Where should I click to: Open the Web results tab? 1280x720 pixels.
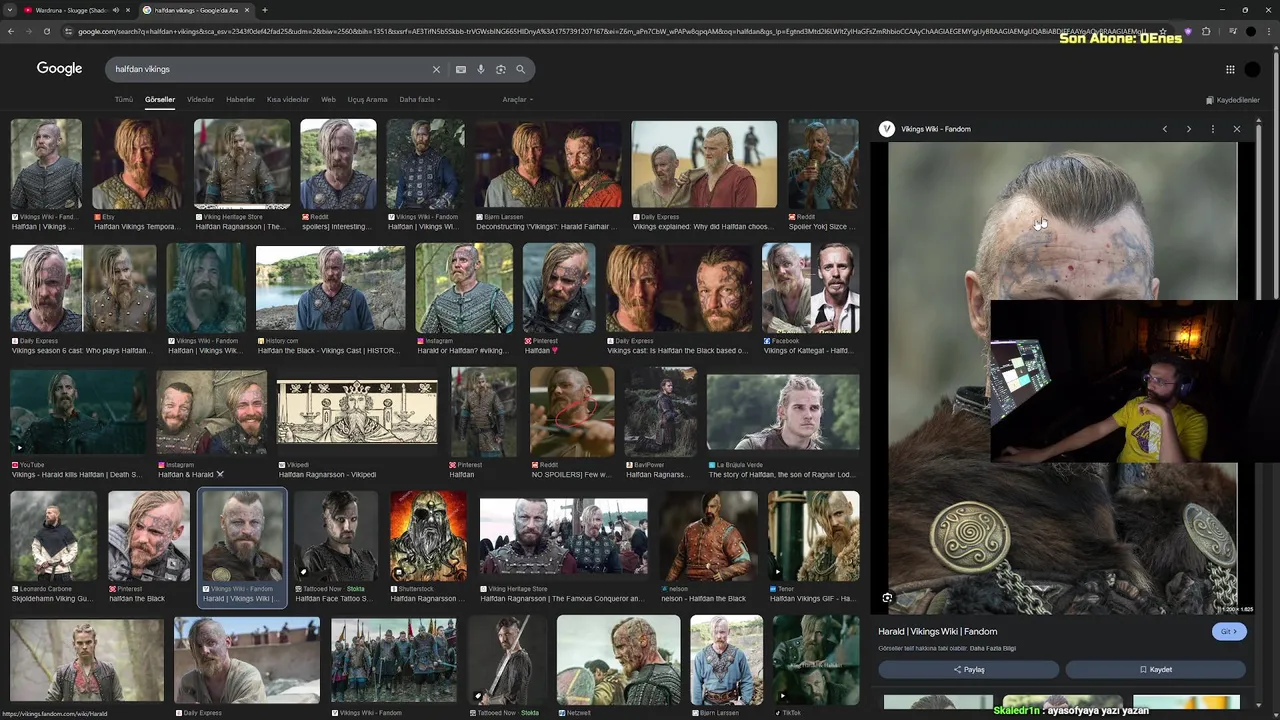(x=328, y=99)
